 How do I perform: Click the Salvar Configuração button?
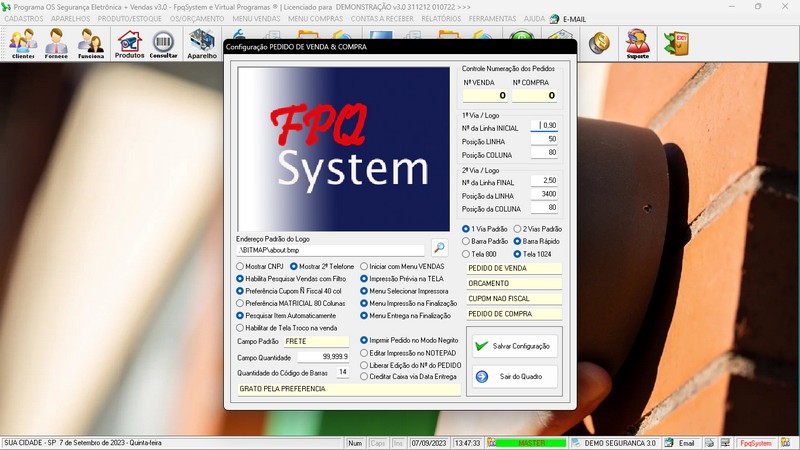[x=514, y=346]
